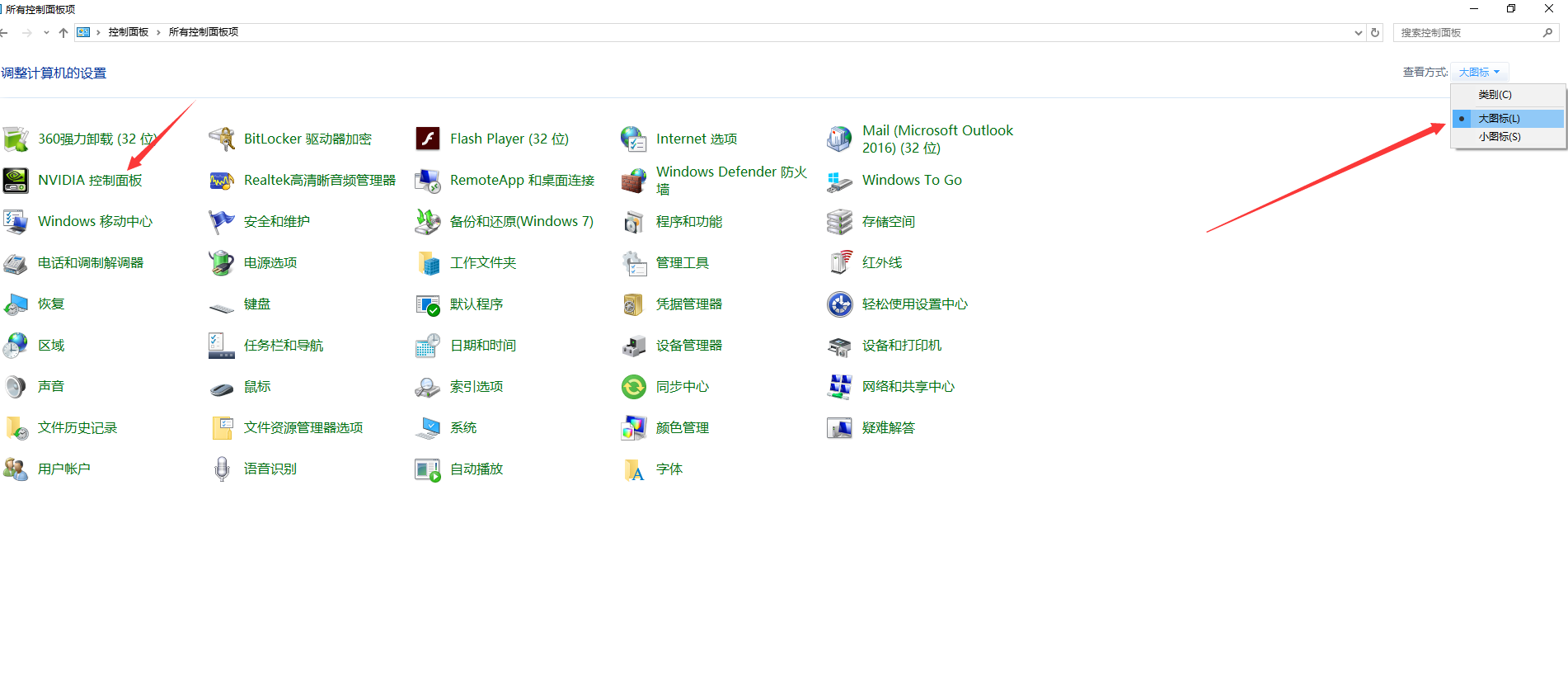Open the Flash Player icon
The width and height of the screenshot is (1568, 688).
point(428,139)
